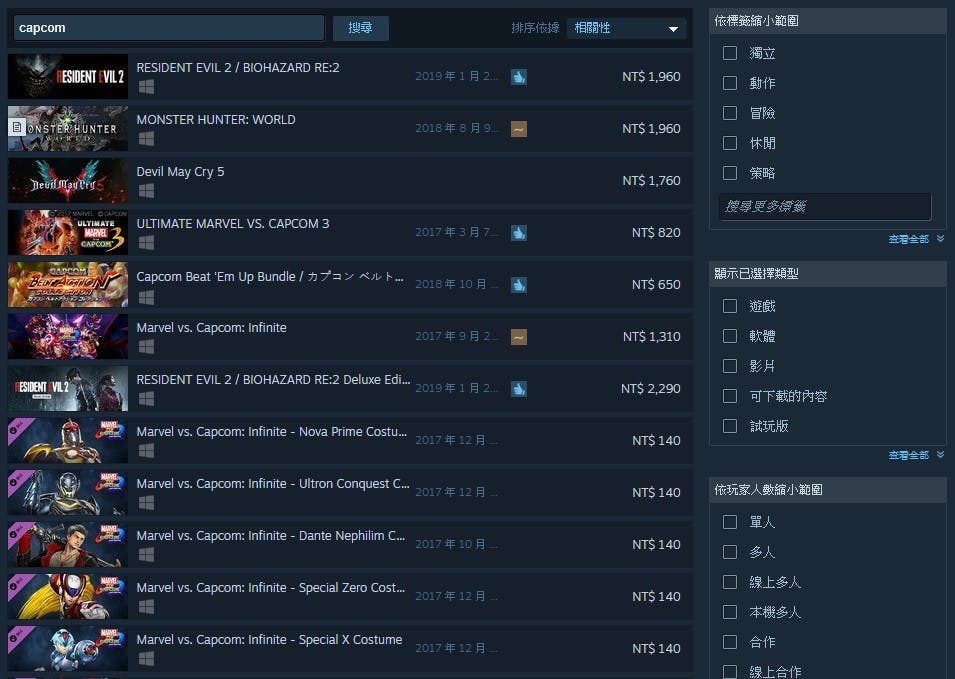This screenshot has height=679, width=955.
Task: Click Windows icon under ULTIMATE MARVEL VS. CAPCOM 3
Action: click(146, 242)
